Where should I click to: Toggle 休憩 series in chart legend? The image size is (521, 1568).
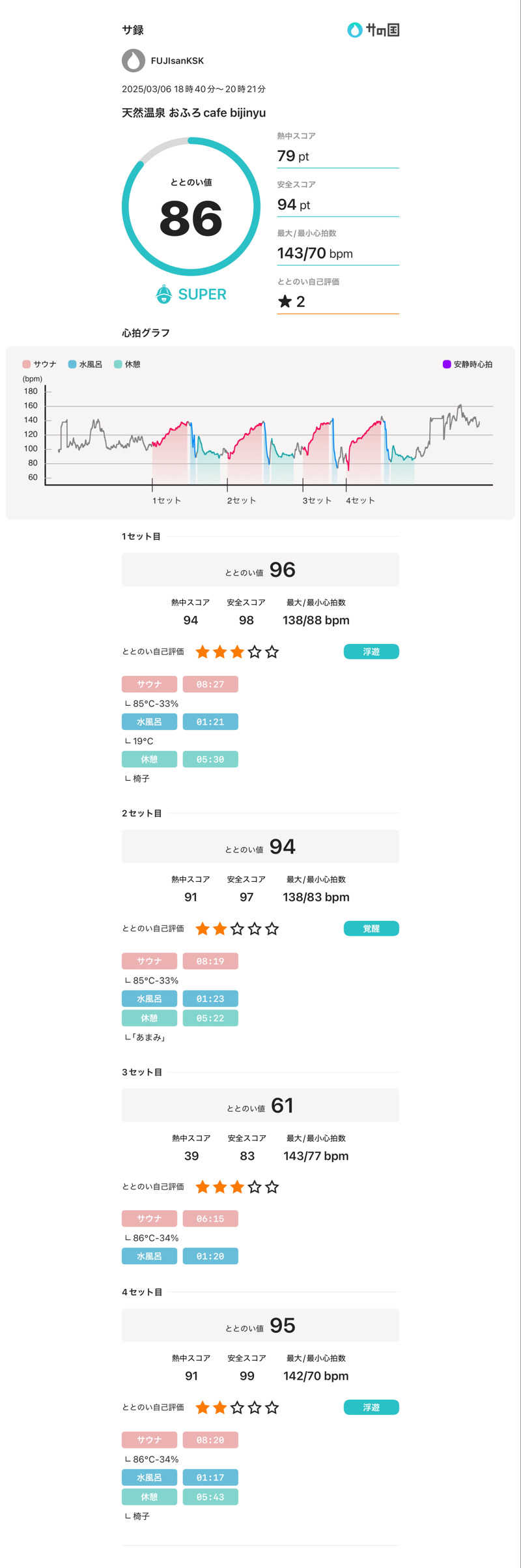(x=127, y=364)
